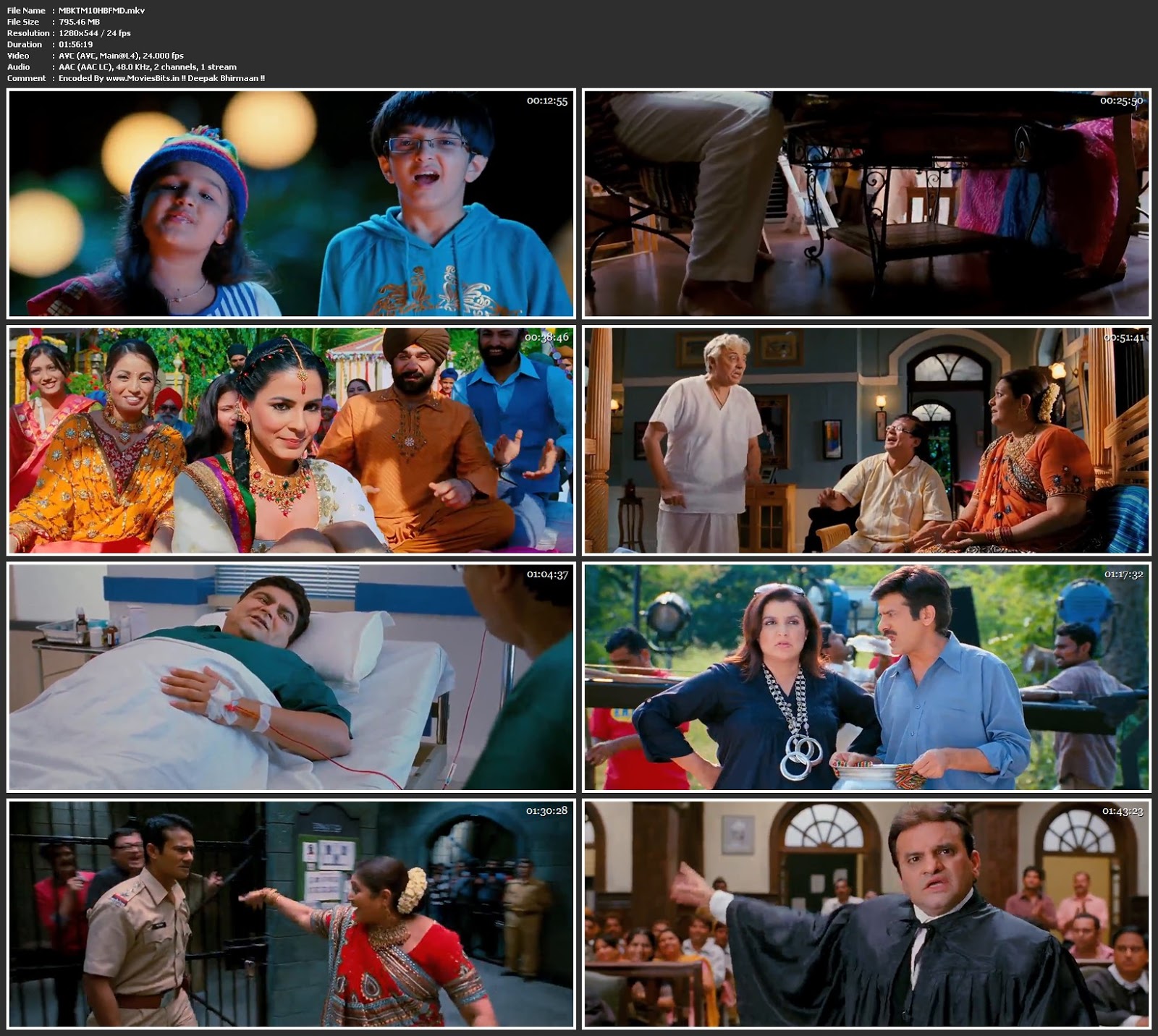
Task: Select the under-the-table legs thumbnail
Action: coord(866,203)
